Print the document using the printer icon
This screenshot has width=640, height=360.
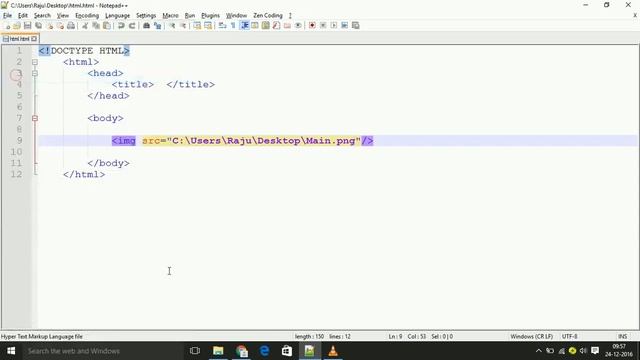click(71, 25)
